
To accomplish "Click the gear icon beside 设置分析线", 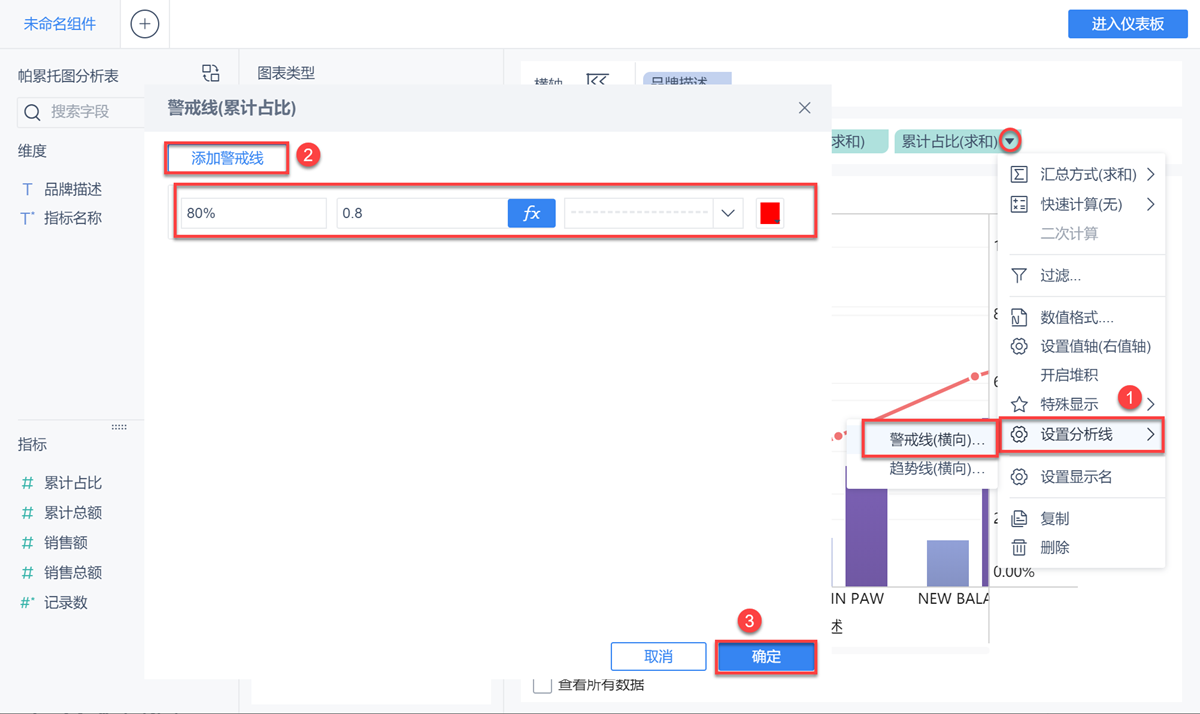I will 1019,434.
